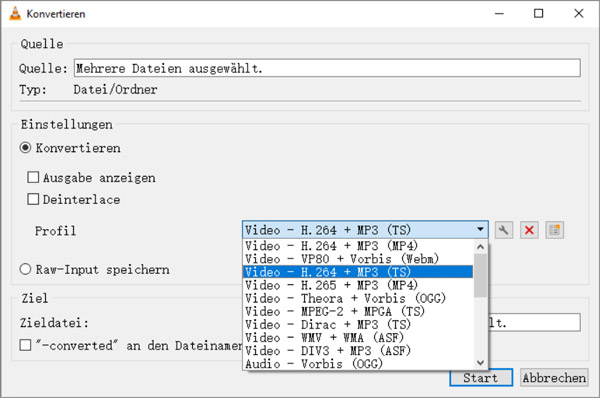Click the Abbrechen button
The height and width of the screenshot is (398, 600).
click(x=554, y=378)
